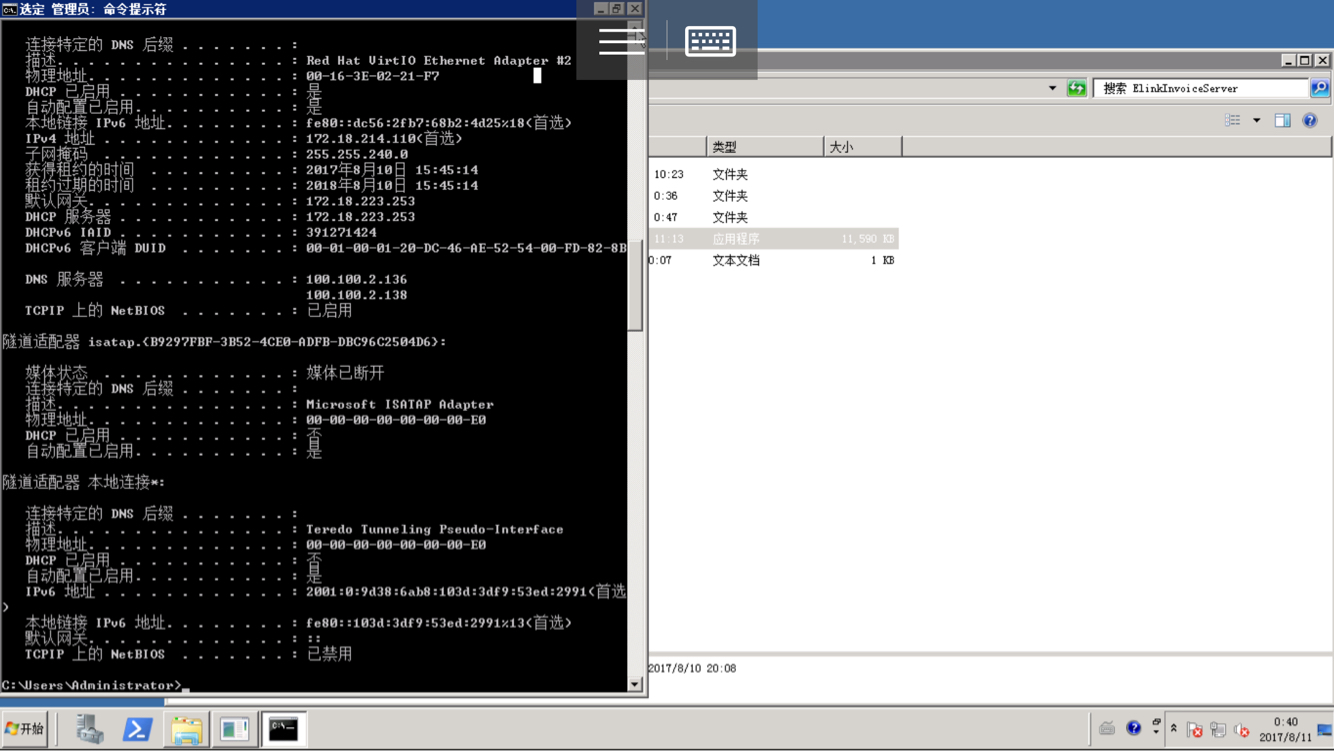This screenshot has width=1334, height=751.
Task: Click the command prompt scroll-down arrow
Action: pos(635,684)
